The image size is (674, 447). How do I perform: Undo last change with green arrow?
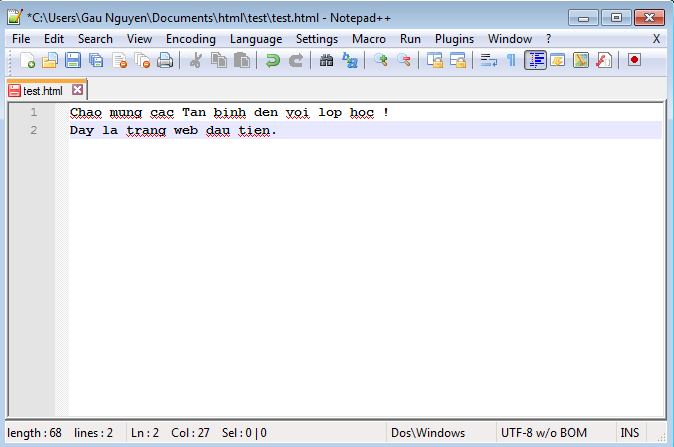click(x=273, y=60)
